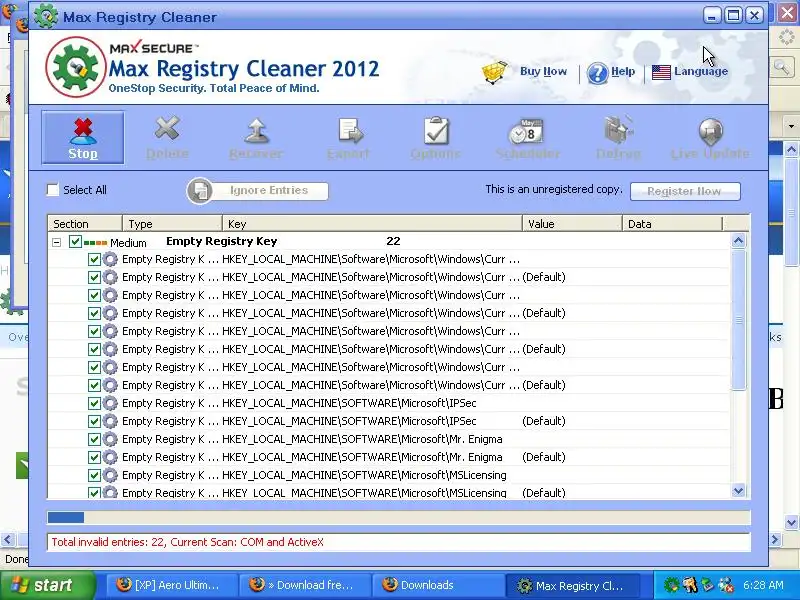
Task: Open the Windows start button
Action: [x=47, y=585]
